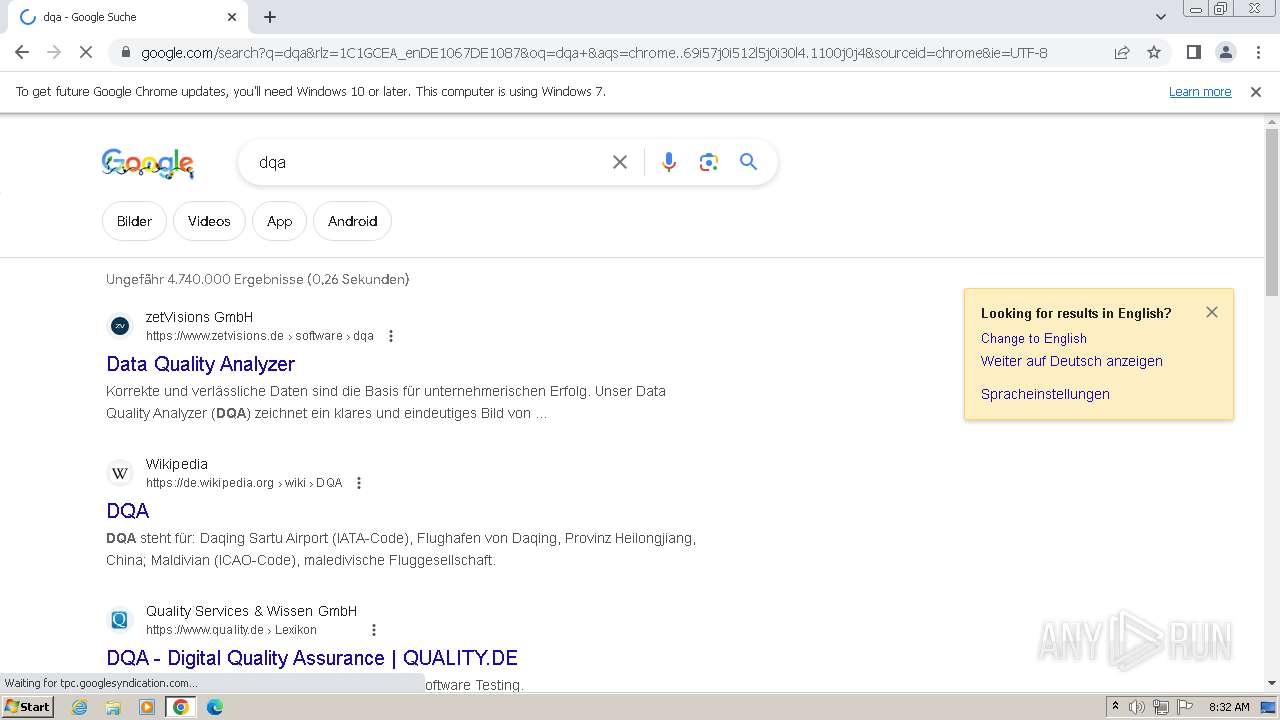Clear the search query
The image size is (1280, 720).
[620, 162]
